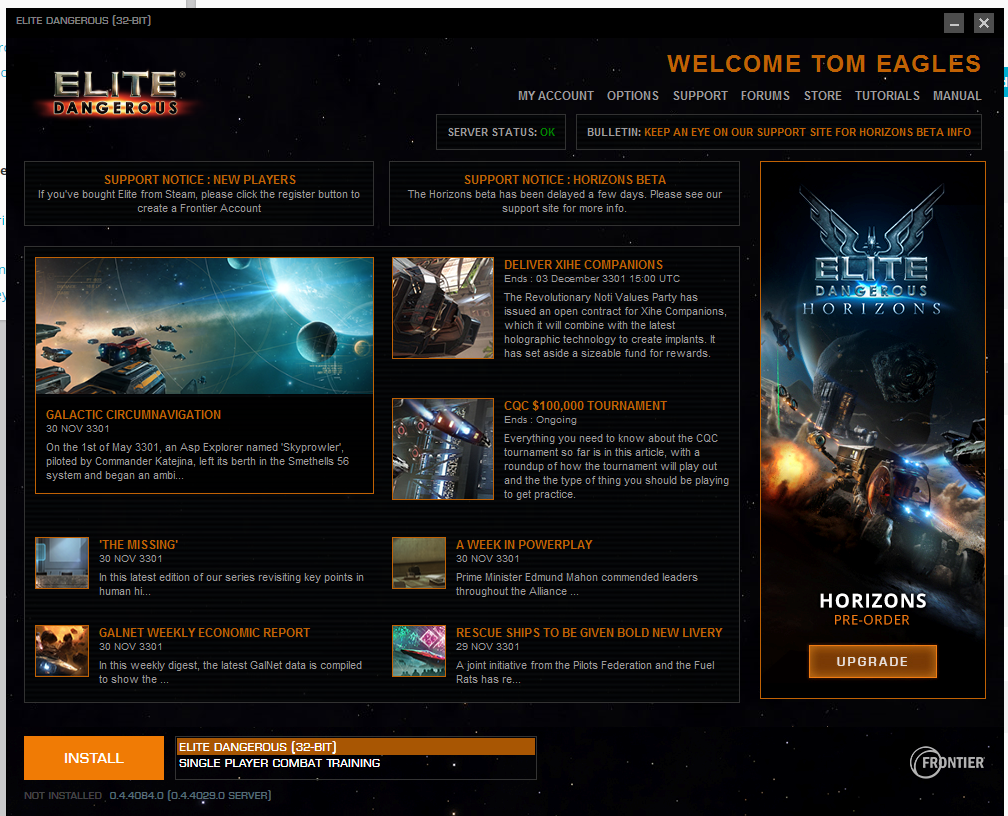Image resolution: width=1008 pixels, height=816 pixels.
Task: Visit the Store
Action: pos(822,96)
